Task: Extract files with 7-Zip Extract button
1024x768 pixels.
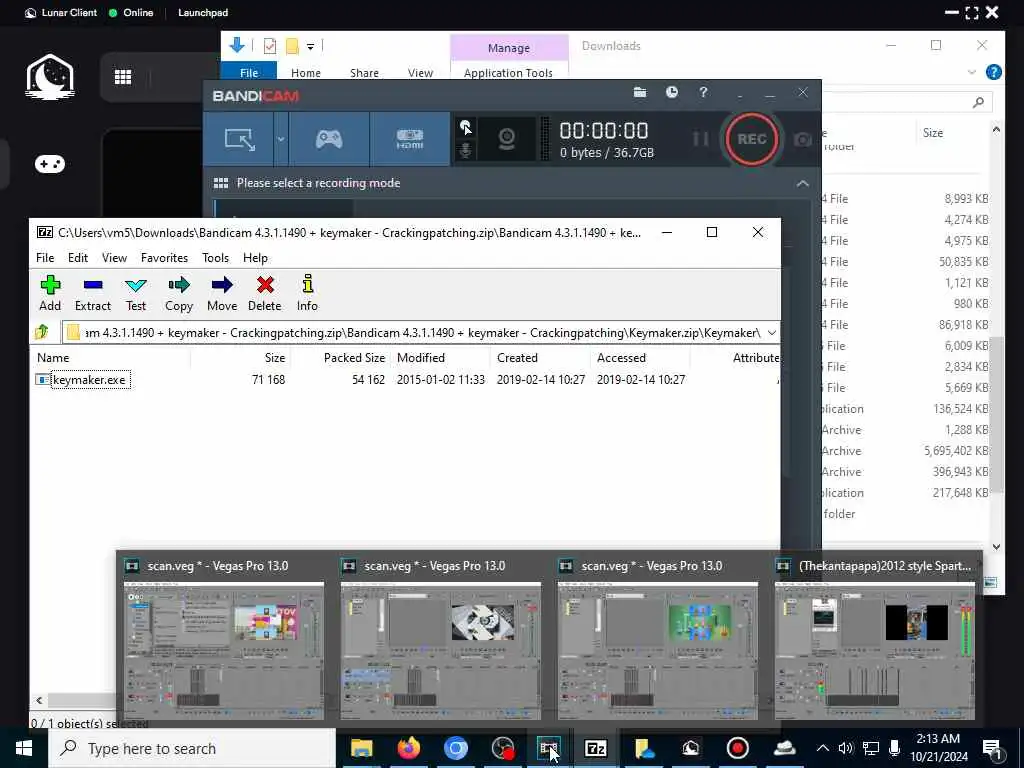Action: coord(93,293)
